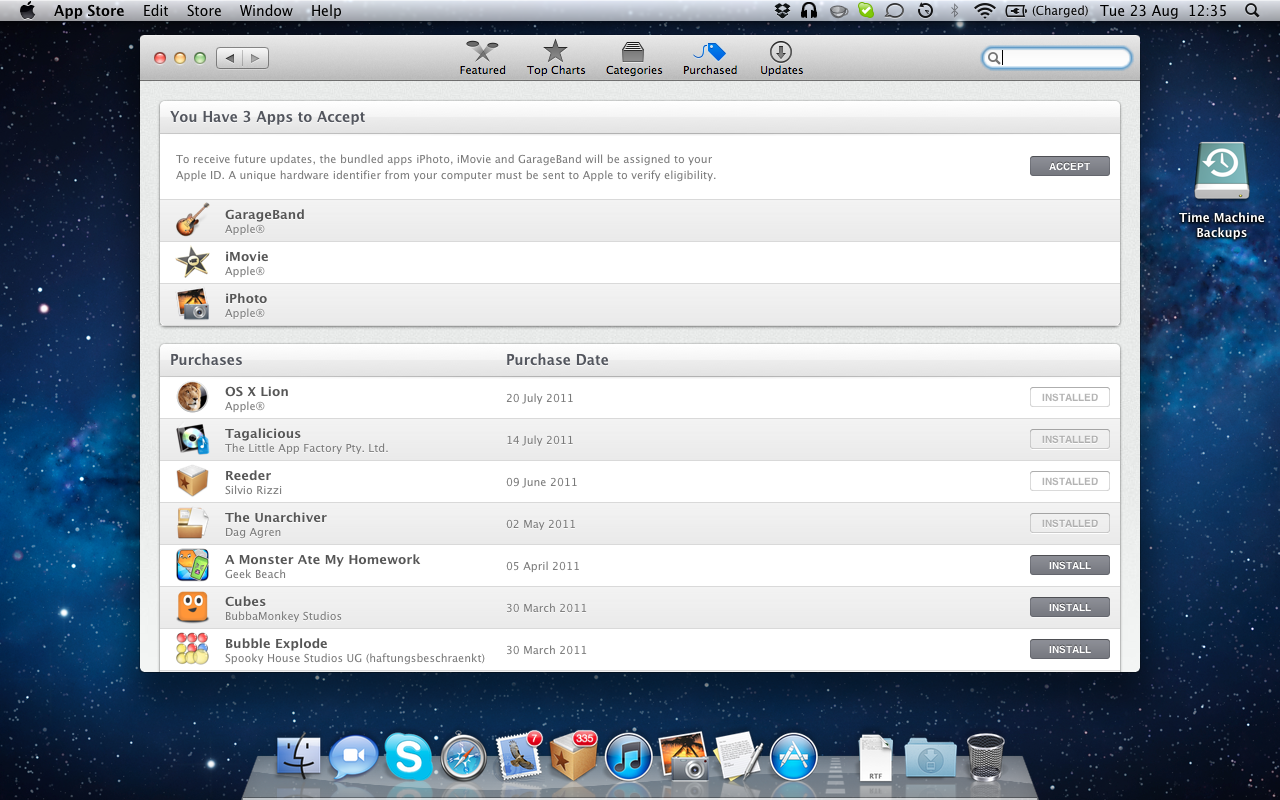Image resolution: width=1280 pixels, height=800 pixels.
Task: Click the GarageBand guitar icon
Action: 193,220
